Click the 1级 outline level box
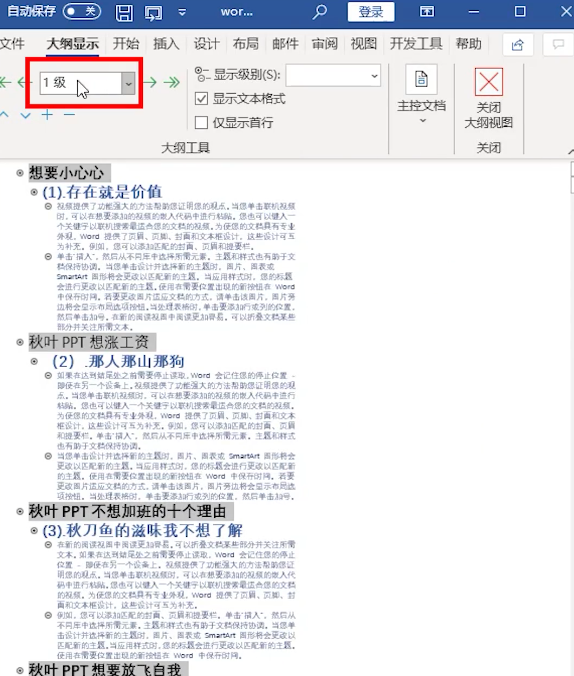 (x=81, y=83)
